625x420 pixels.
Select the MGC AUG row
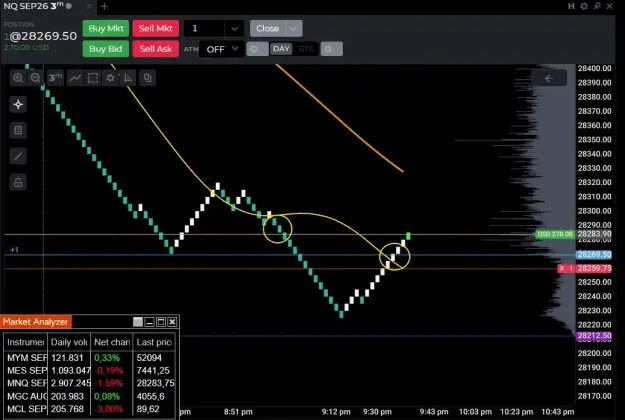[89, 396]
